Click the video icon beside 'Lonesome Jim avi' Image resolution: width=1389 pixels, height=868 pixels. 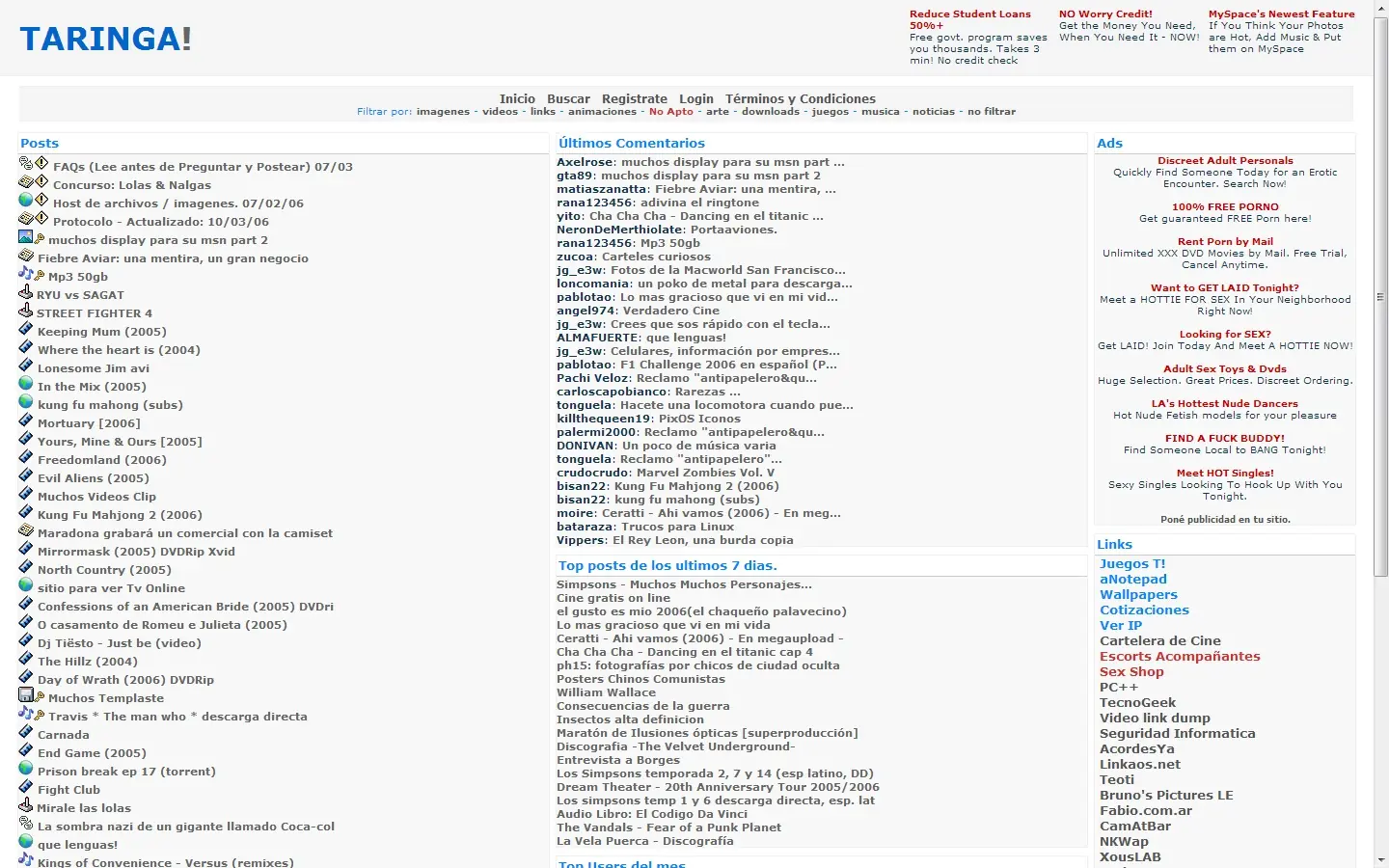(x=26, y=366)
